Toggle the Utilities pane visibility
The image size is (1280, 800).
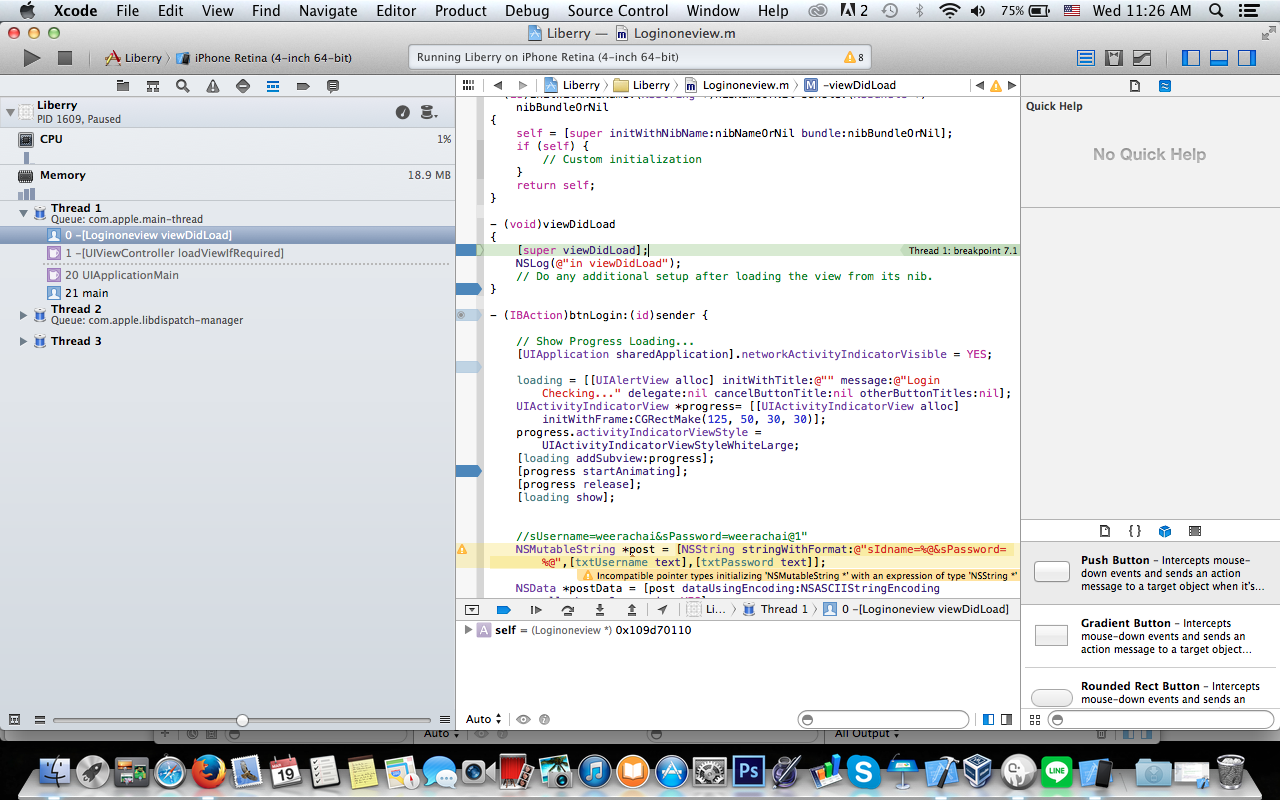pyautogui.click(x=1247, y=58)
